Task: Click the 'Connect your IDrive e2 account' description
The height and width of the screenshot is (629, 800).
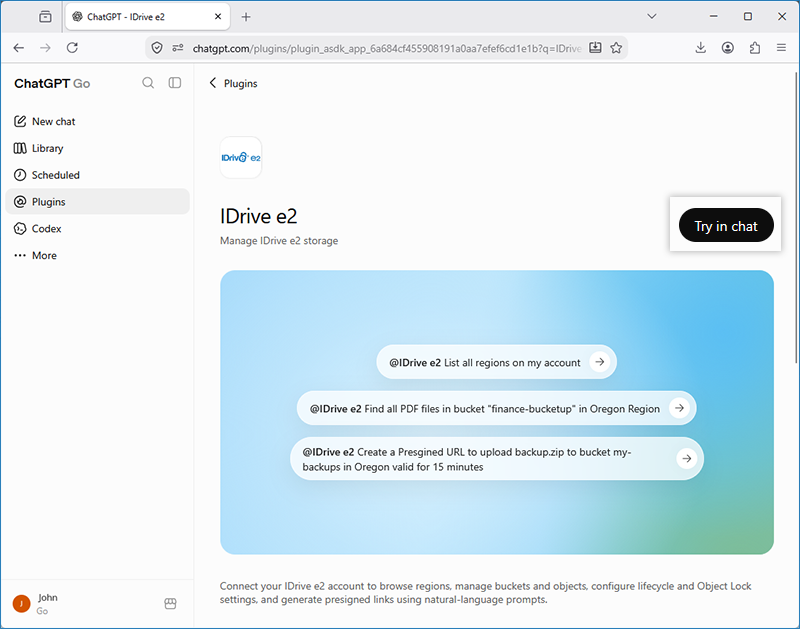Action: pyautogui.click(x=485, y=593)
